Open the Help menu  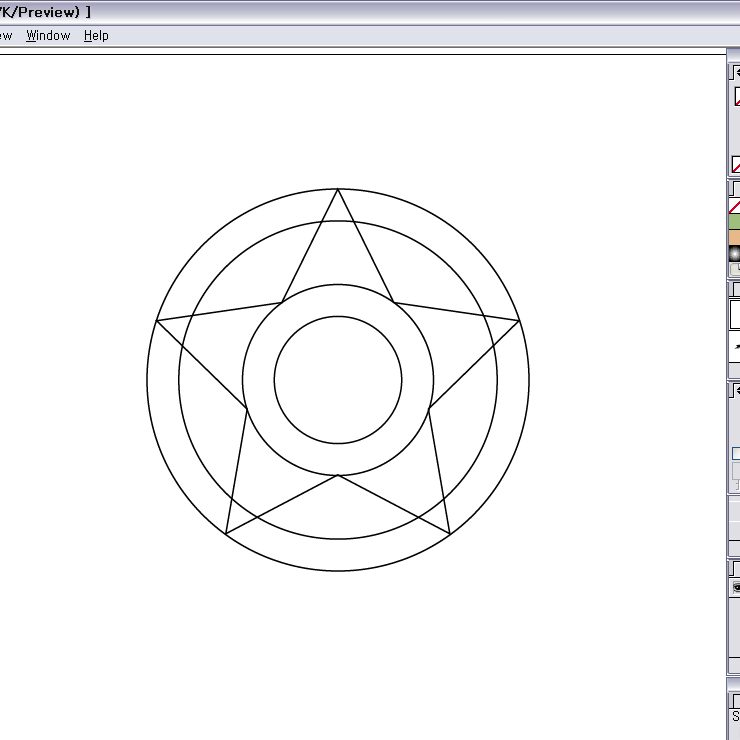(x=96, y=35)
